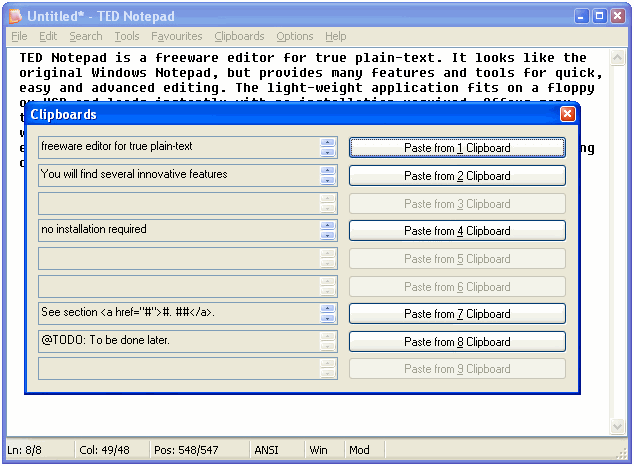Screen dimensions: 634x466
Task: Minimize the TED Notepad window
Action: (581, 16)
